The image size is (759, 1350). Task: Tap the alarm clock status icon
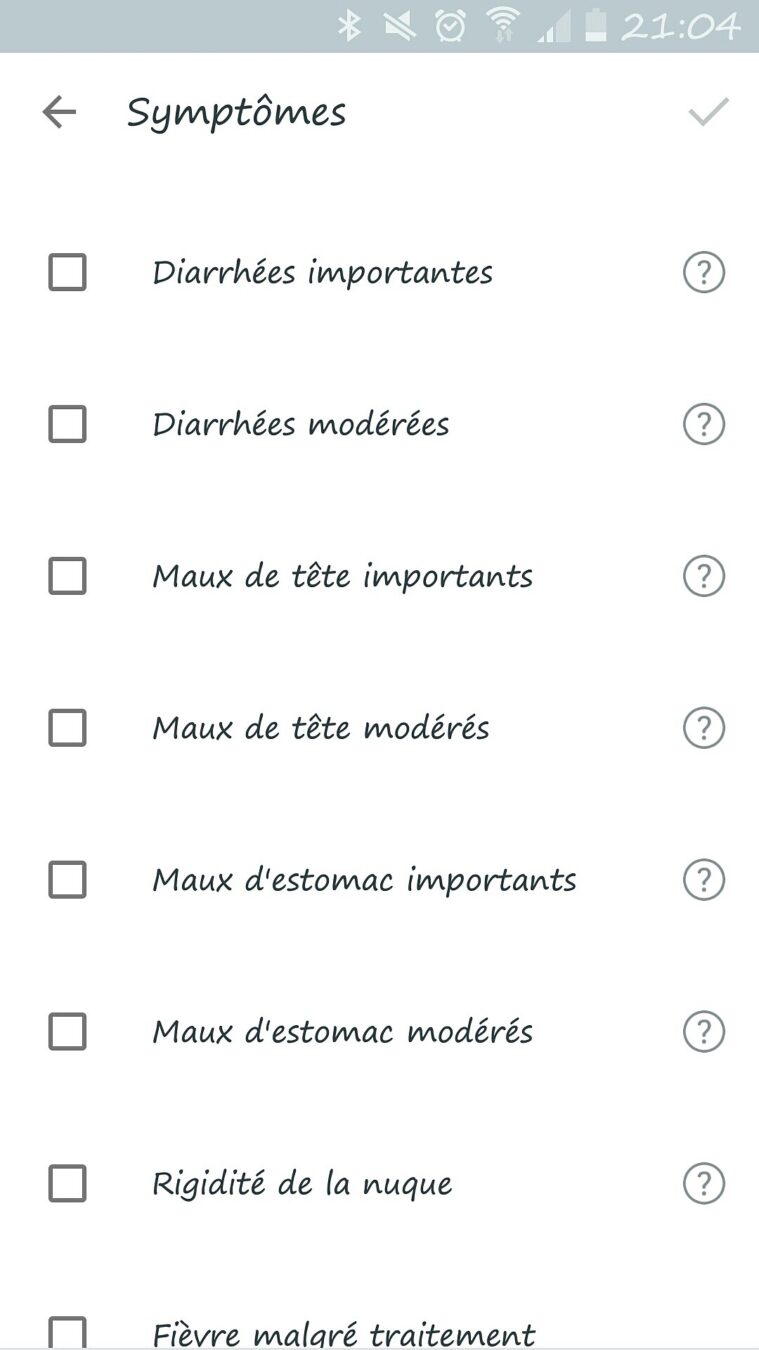tap(451, 25)
